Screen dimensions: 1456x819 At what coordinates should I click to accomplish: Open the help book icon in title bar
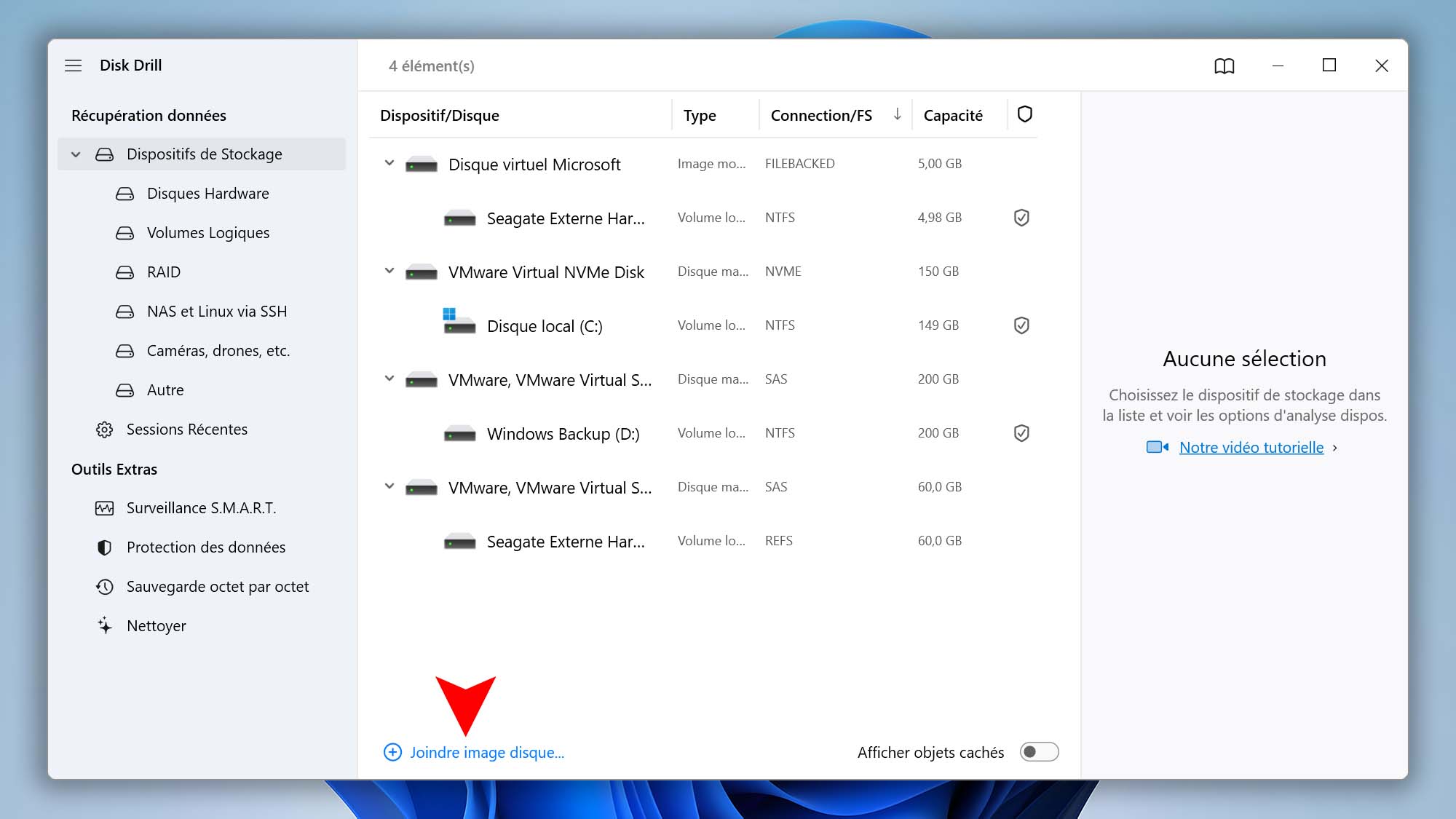[1224, 66]
